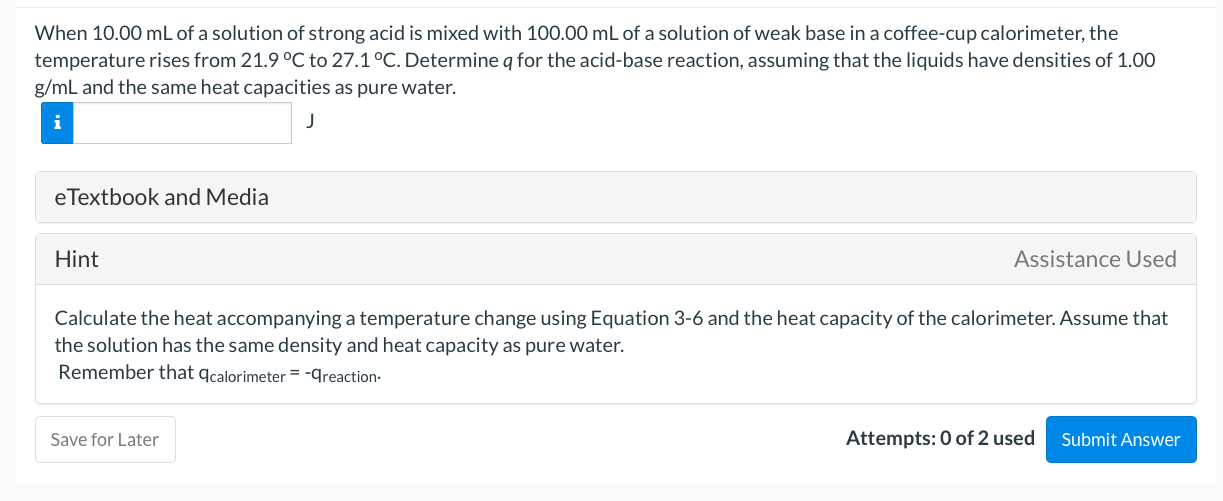The image size is (1223, 501).
Task: Click the Assistance Used label
Action: 1095,259
